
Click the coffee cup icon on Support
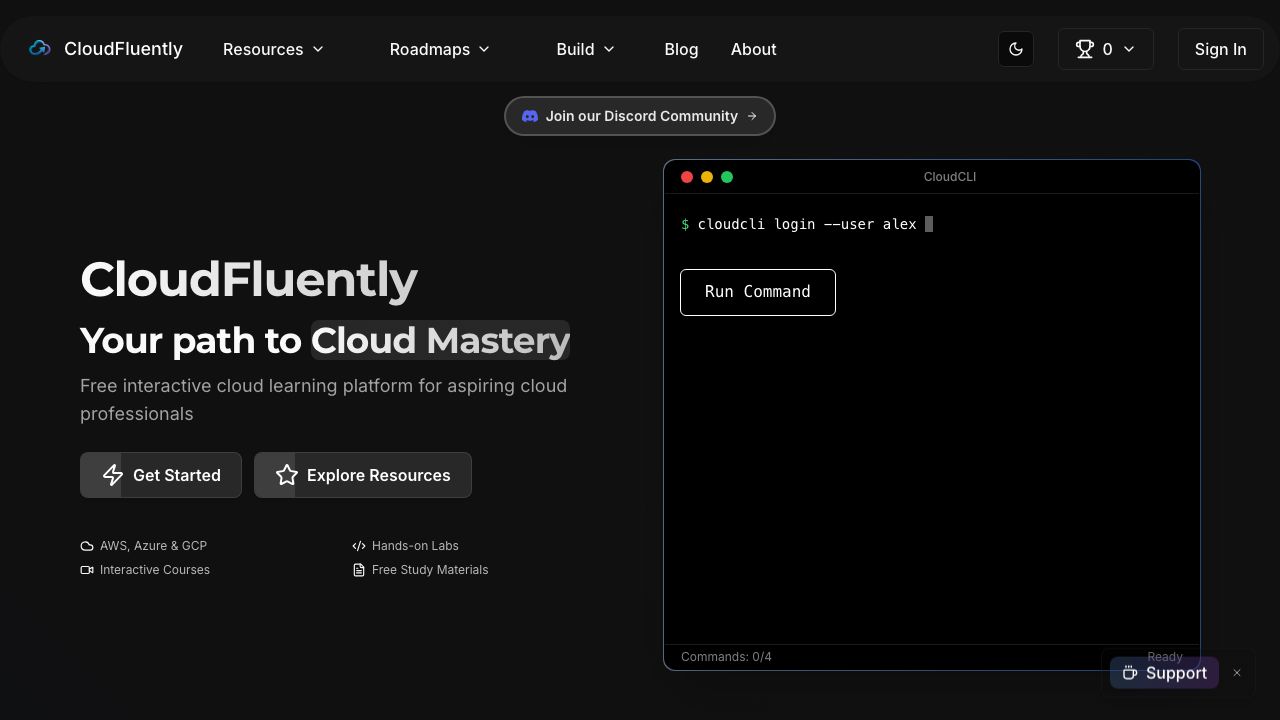pos(1130,673)
